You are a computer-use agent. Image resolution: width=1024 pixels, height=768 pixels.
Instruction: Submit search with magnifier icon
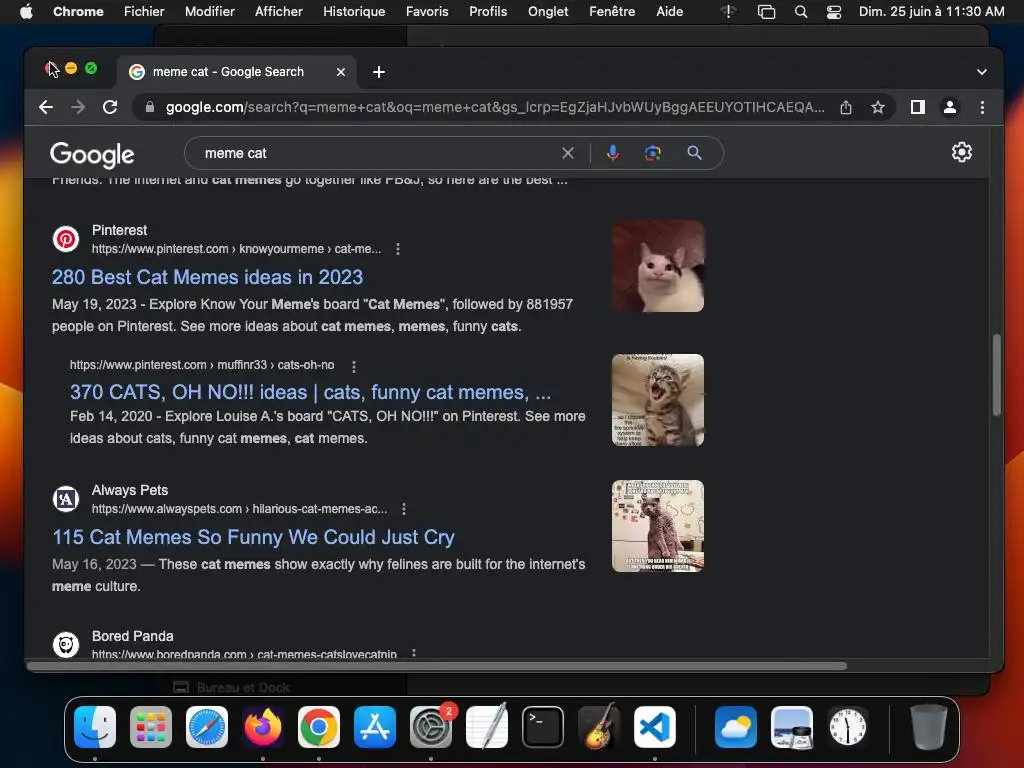tap(694, 153)
